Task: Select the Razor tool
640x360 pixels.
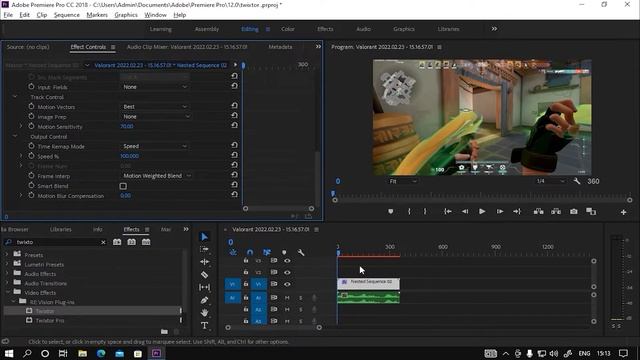Action: 204,275
